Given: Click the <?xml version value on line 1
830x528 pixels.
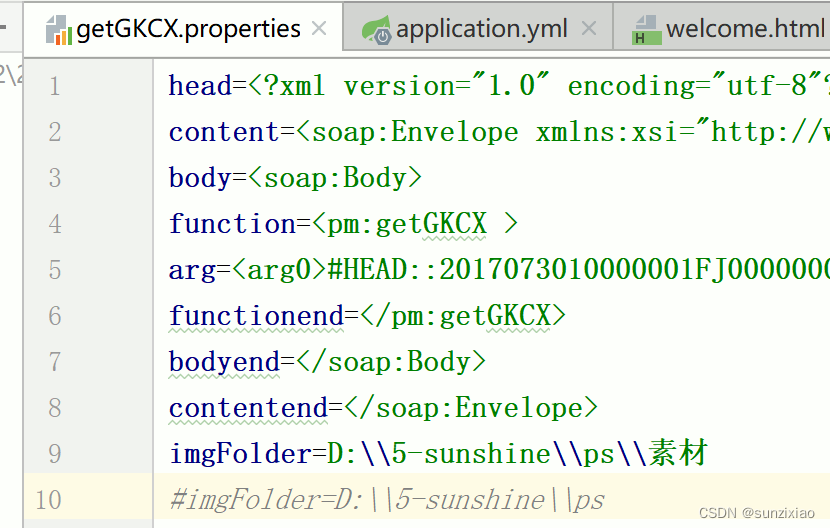Looking at the screenshot, I should [539, 86].
